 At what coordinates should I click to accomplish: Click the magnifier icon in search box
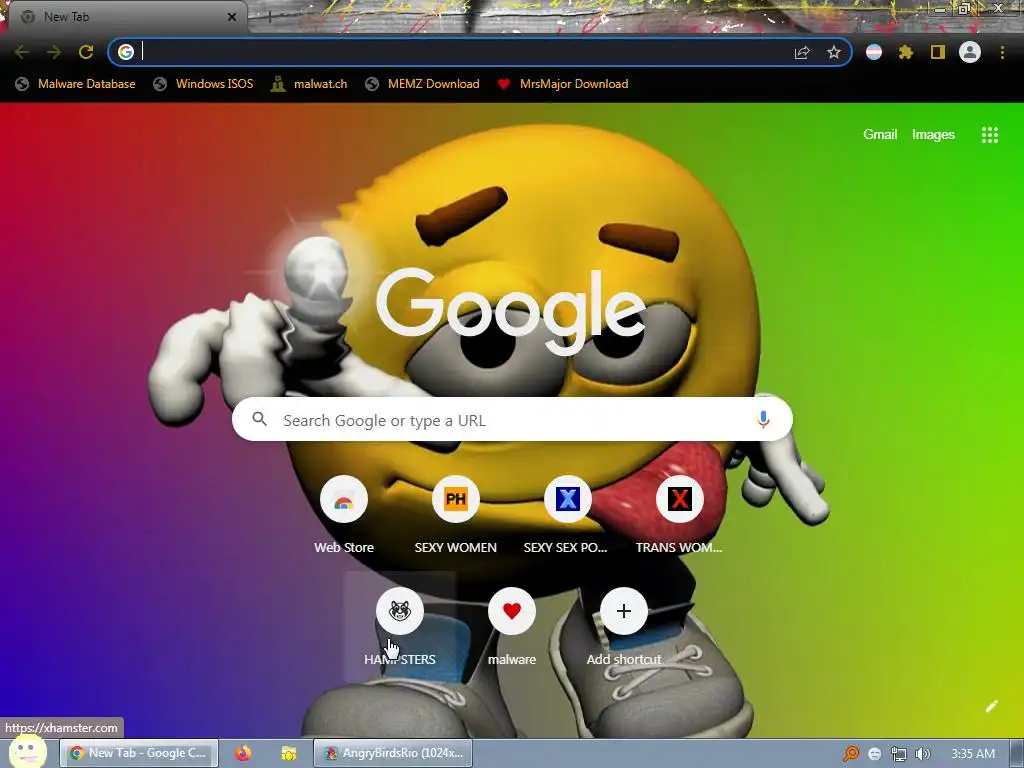259,419
